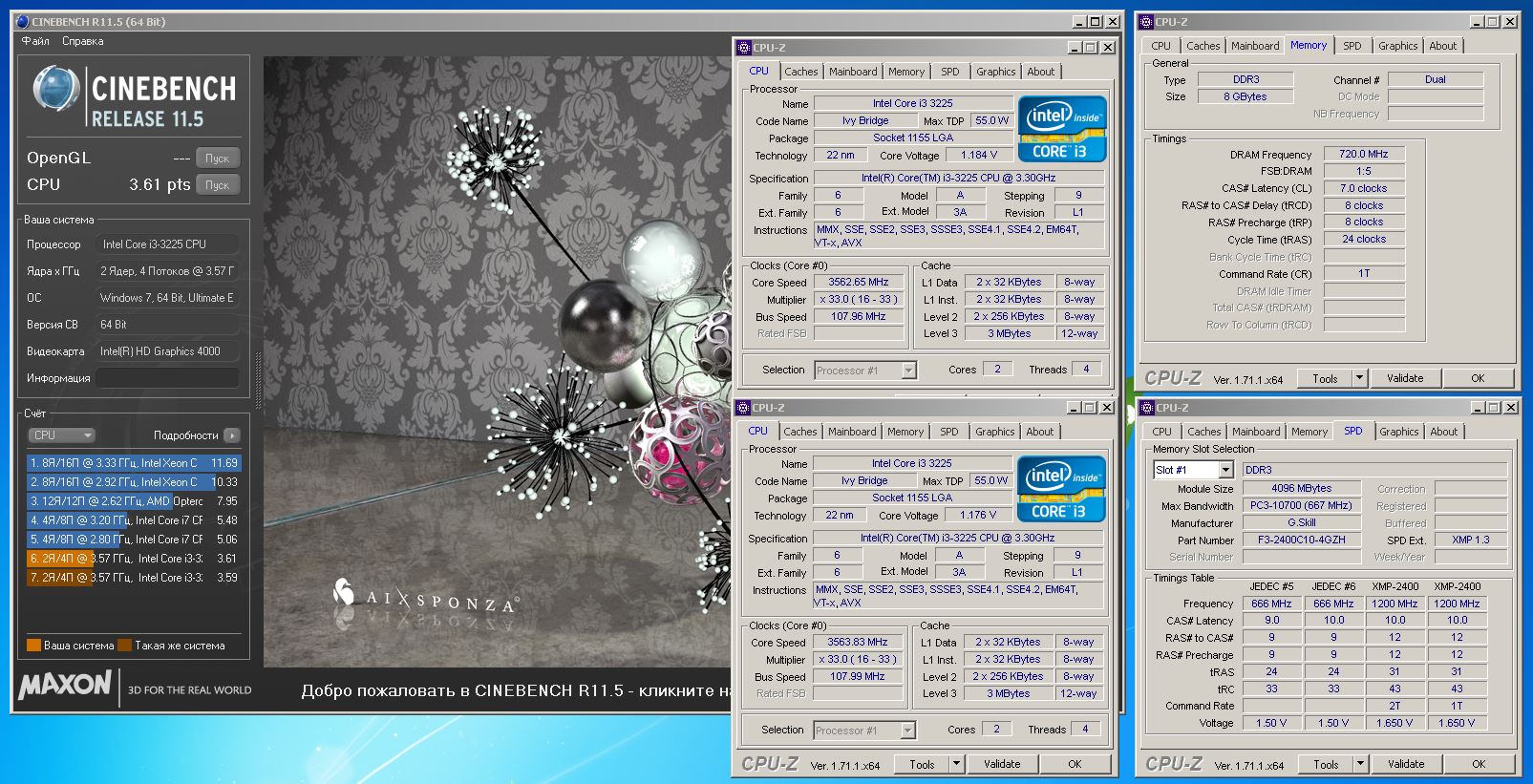Select ranking row 1 scoring 11.69
The width and height of the screenshot is (1533, 784).
tap(134, 463)
